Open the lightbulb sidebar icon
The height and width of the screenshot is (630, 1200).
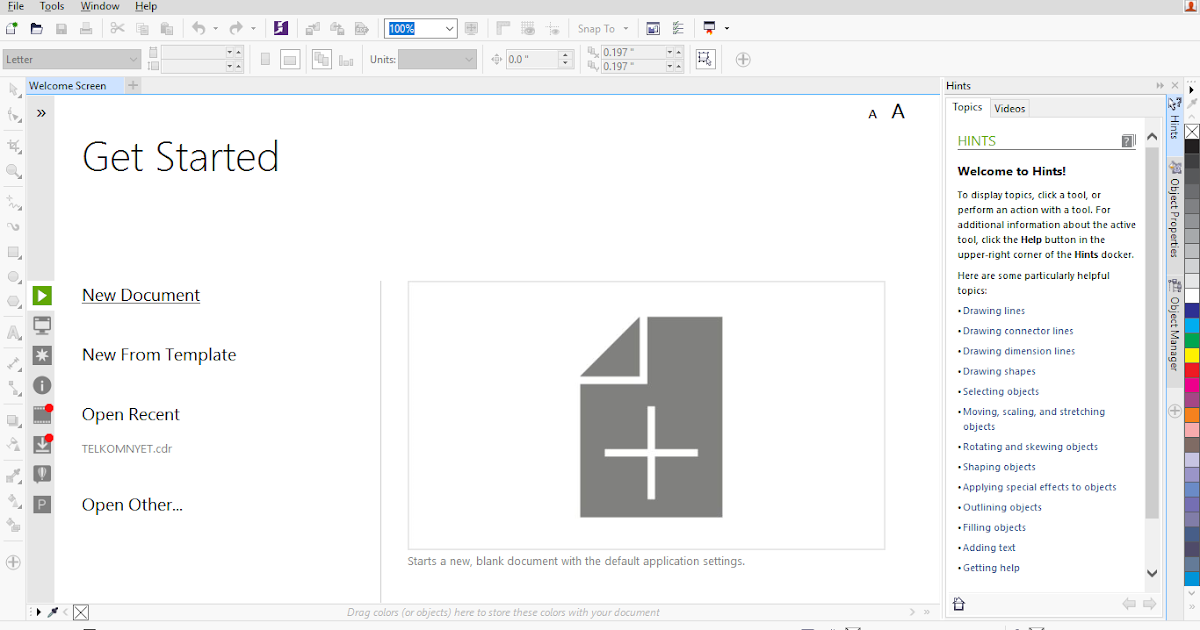42,474
